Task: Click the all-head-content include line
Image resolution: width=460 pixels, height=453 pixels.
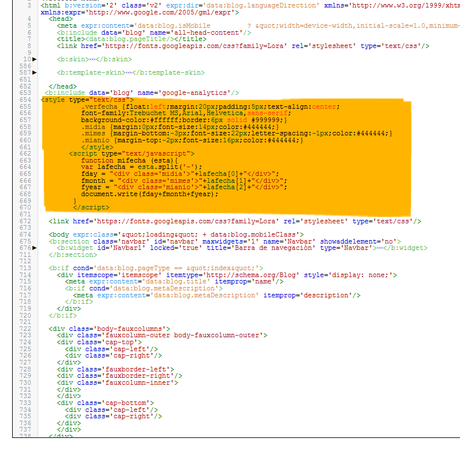Action: pyautogui.click(x=154, y=33)
